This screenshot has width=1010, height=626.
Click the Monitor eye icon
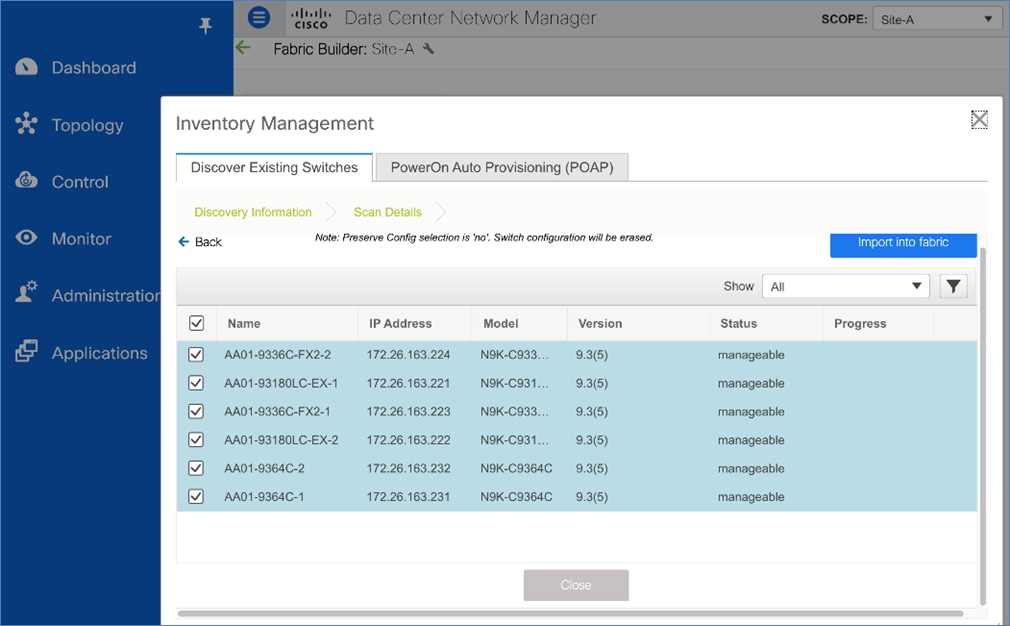(x=26, y=238)
